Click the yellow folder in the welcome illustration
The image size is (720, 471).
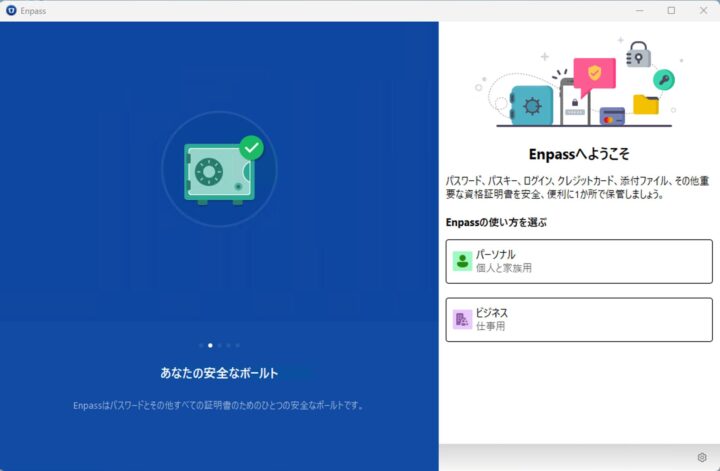pyautogui.click(x=646, y=104)
